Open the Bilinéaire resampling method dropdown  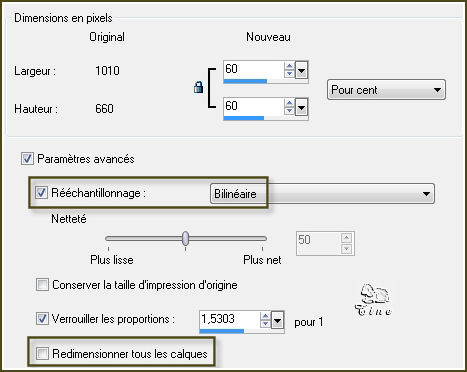[322, 194]
